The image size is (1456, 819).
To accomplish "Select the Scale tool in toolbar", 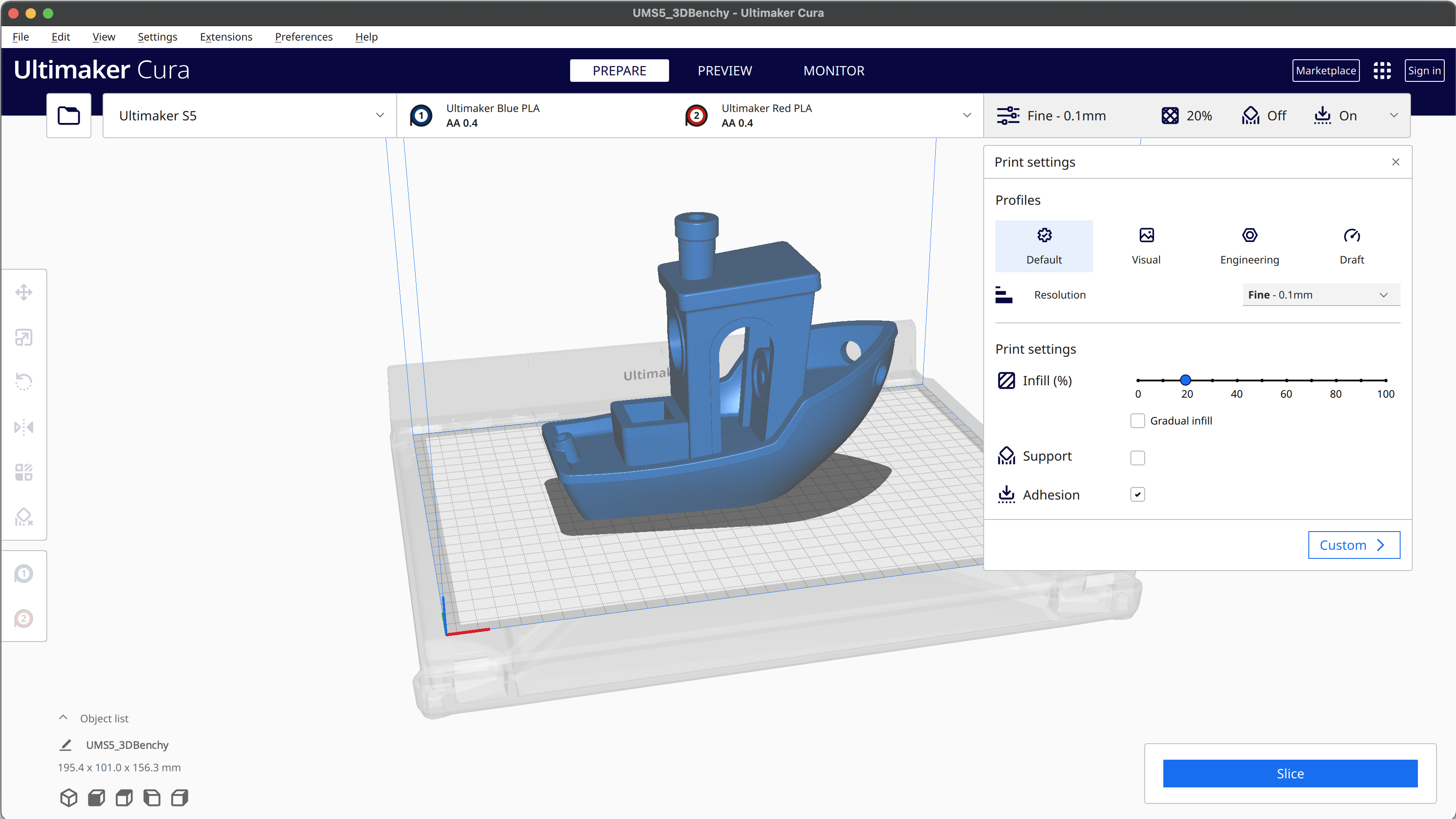I will [x=25, y=337].
